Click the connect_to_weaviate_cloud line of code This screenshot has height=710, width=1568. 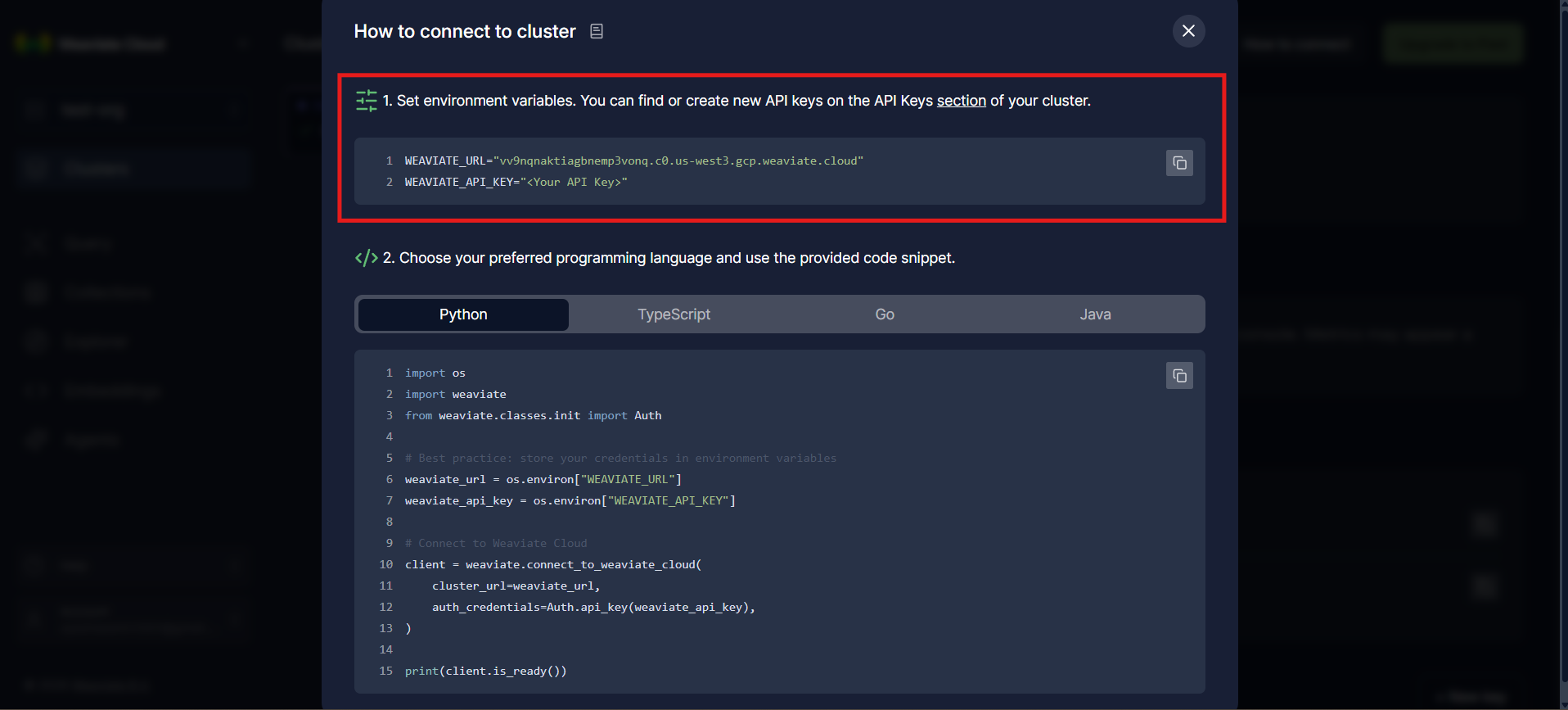coord(553,565)
